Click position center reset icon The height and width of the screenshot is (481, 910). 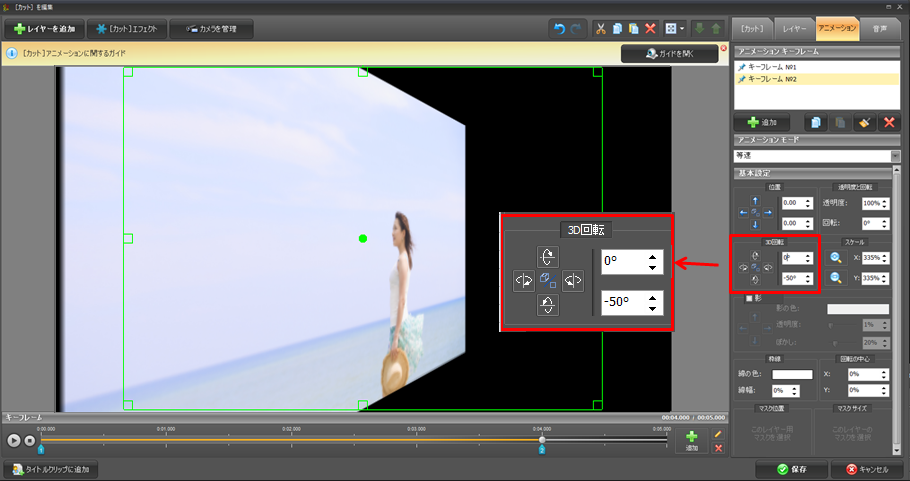[755, 213]
